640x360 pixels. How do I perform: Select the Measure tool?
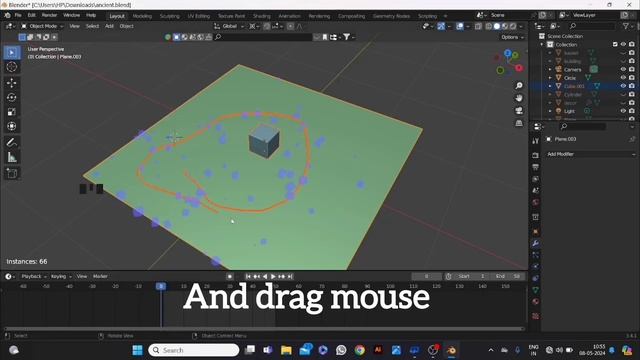click(11, 157)
